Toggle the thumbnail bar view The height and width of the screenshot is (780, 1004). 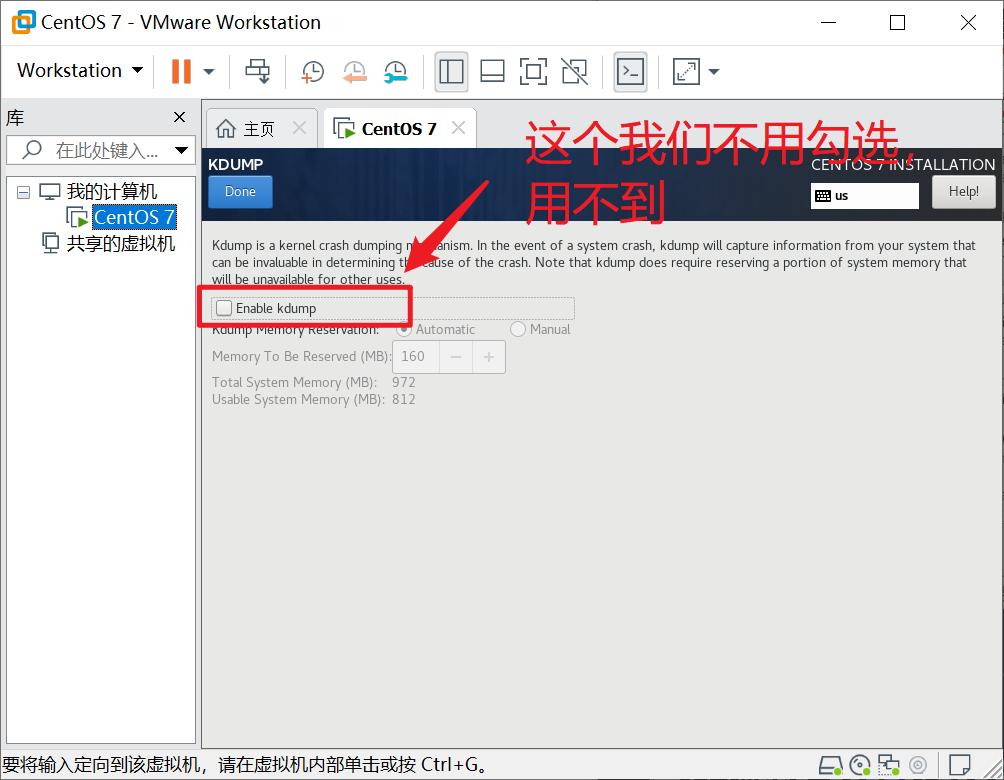(x=492, y=71)
